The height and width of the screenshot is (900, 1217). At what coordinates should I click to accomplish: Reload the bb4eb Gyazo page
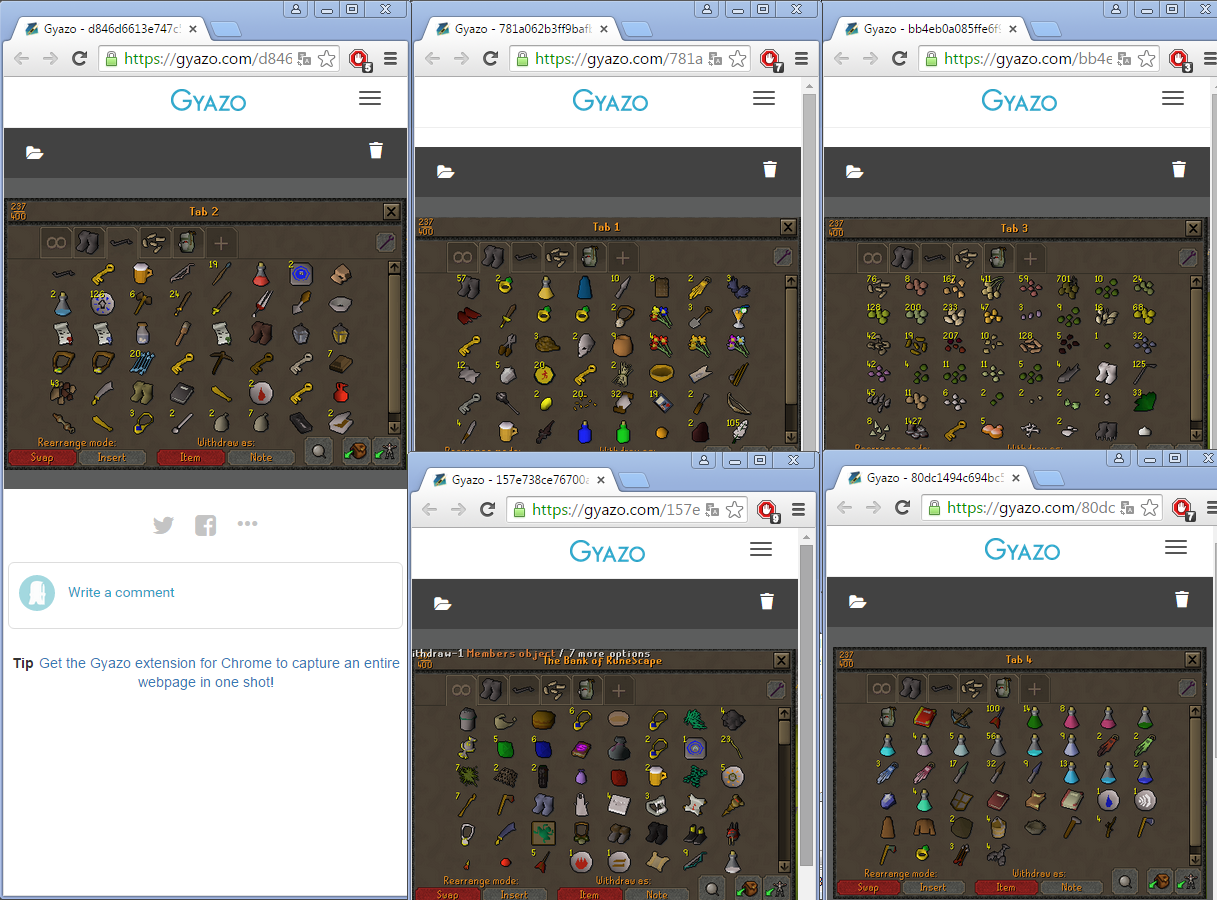pos(899,59)
